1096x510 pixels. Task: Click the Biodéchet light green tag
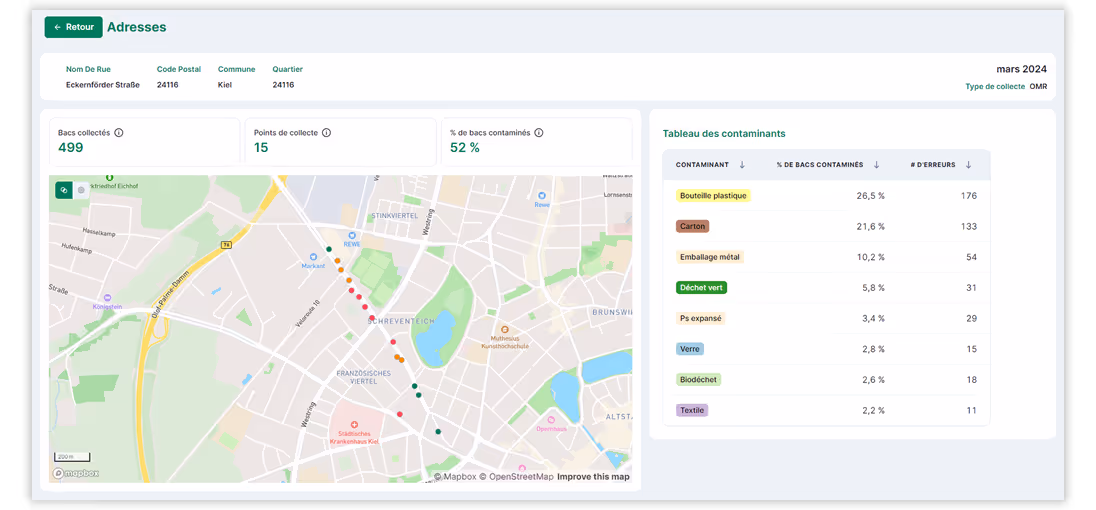pos(698,379)
